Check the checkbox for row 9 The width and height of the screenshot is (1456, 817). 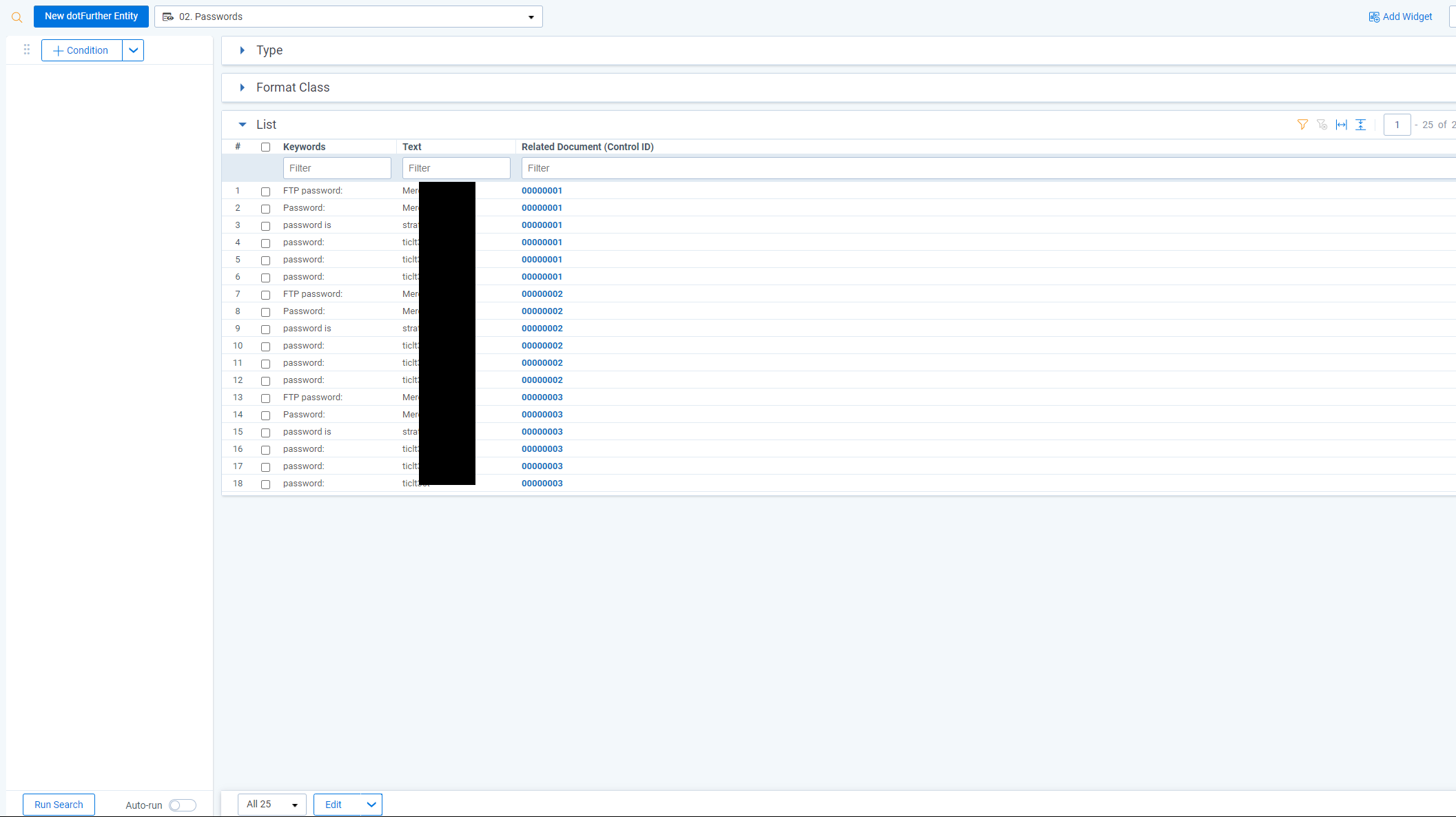pyautogui.click(x=265, y=329)
